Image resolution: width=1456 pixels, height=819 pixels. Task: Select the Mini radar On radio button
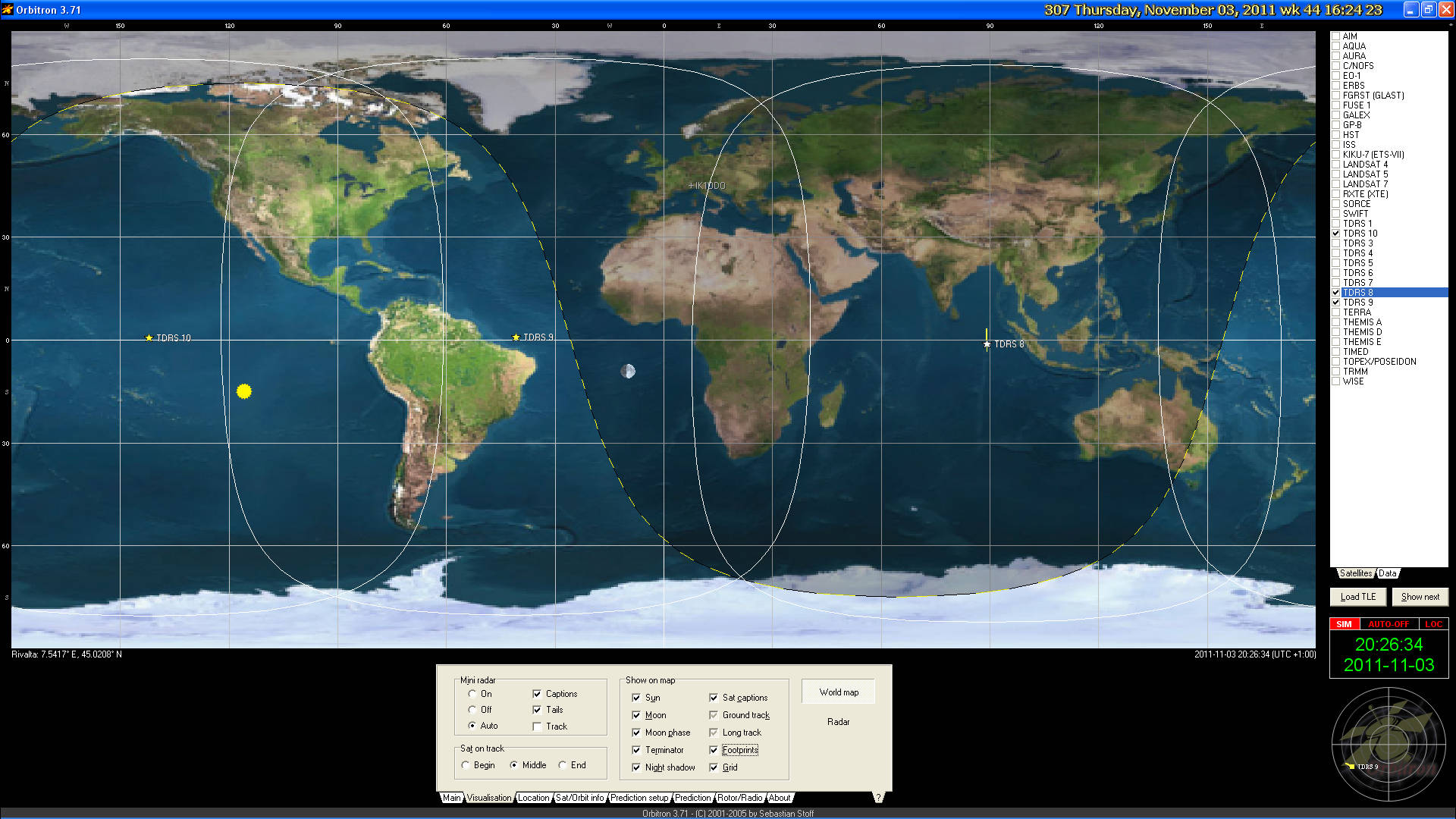(x=472, y=694)
